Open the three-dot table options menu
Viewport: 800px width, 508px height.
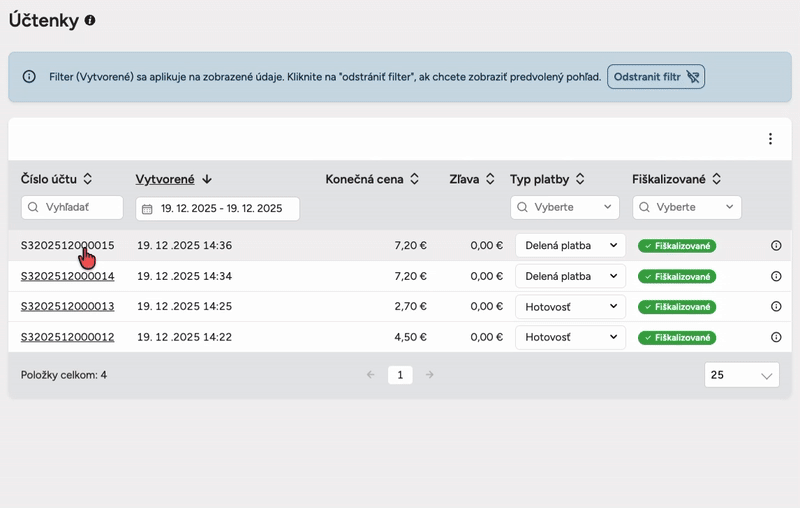click(770, 139)
